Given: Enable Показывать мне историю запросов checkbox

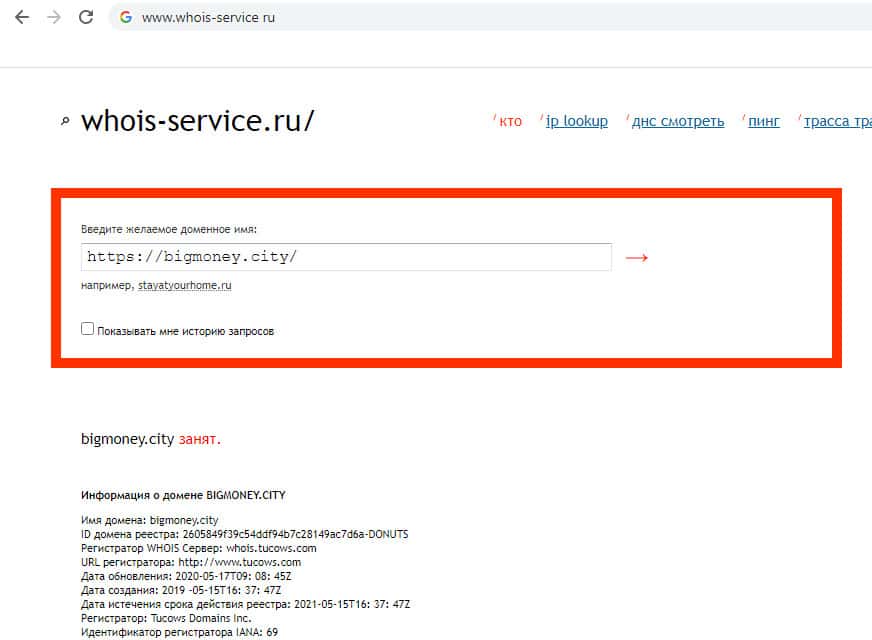Looking at the screenshot, I should (87, 329).
